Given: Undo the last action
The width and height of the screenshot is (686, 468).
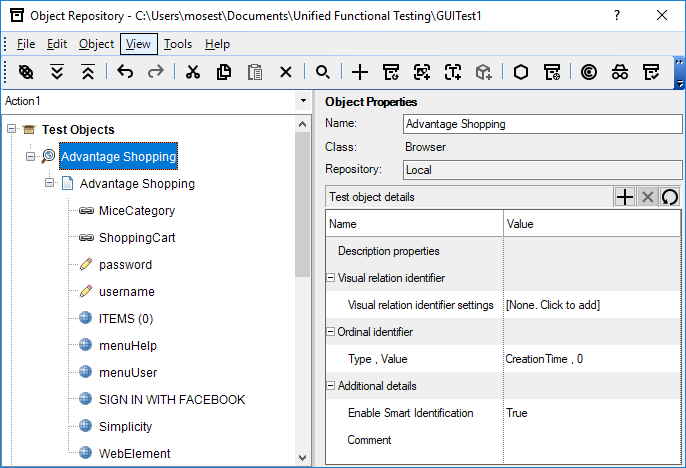Looking at the screenshot, I should click(125, 72).
